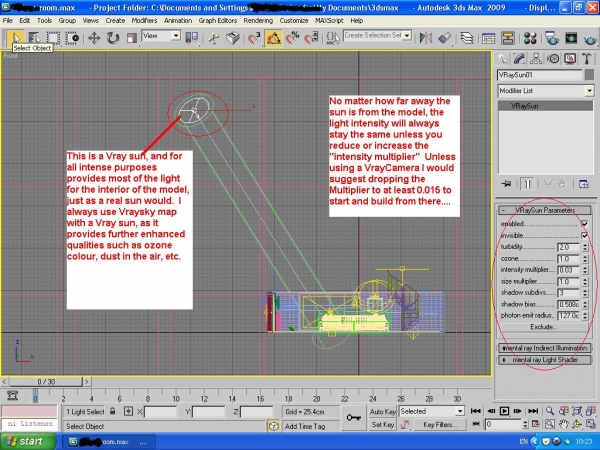
Task: Open the Key Filters... dialog
Action: [x=440, y=425]
